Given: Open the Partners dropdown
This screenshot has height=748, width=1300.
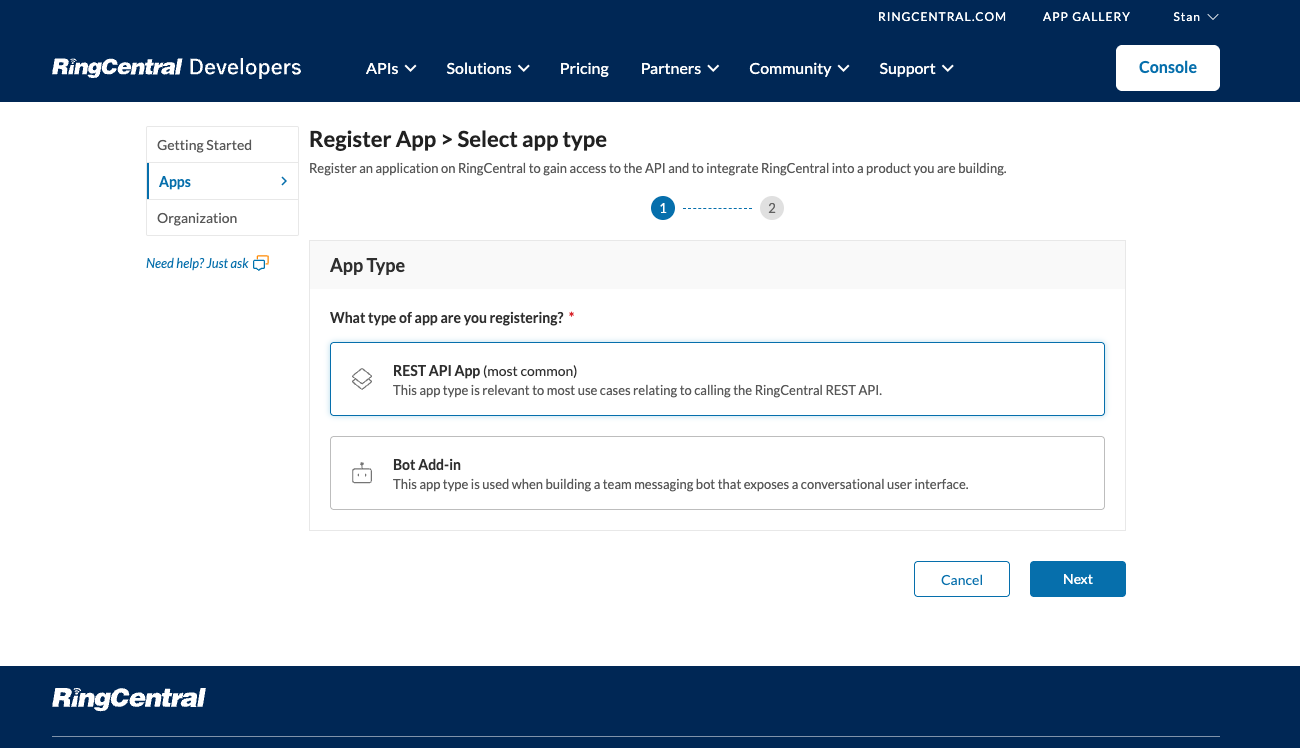Looking at the screenshot, I should point(680,68).
